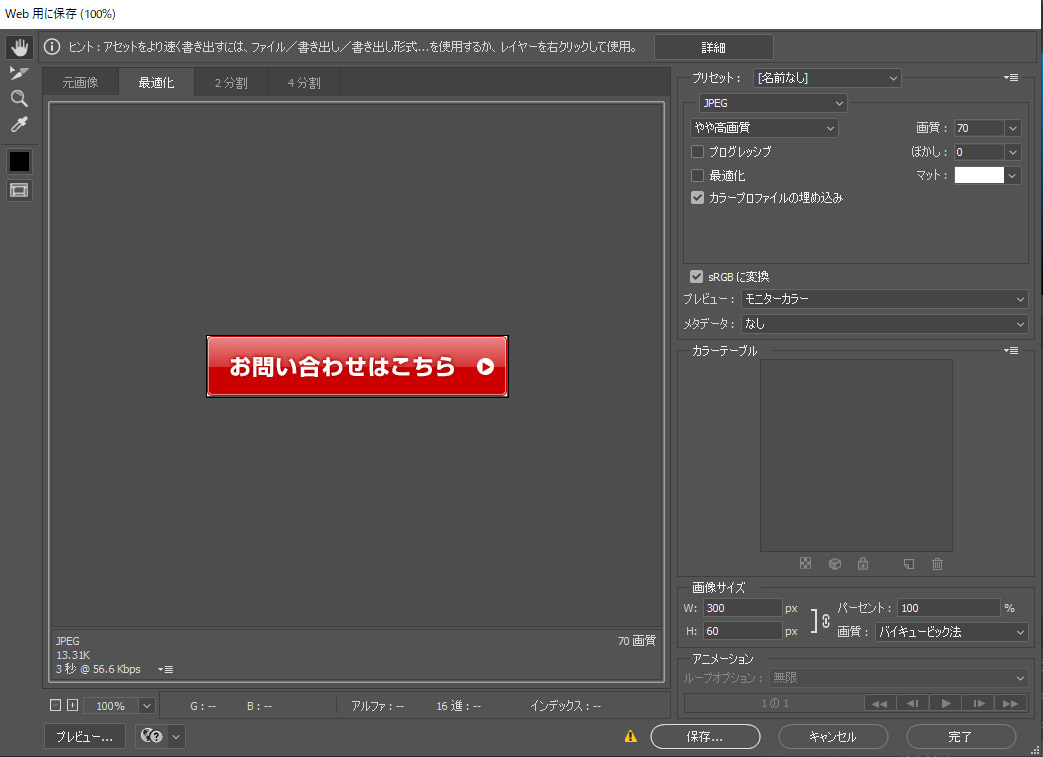Viewport: 1043px width, 757px height.
Task: Toggle the constrain proportions link icon
Action: pos(825,621)
